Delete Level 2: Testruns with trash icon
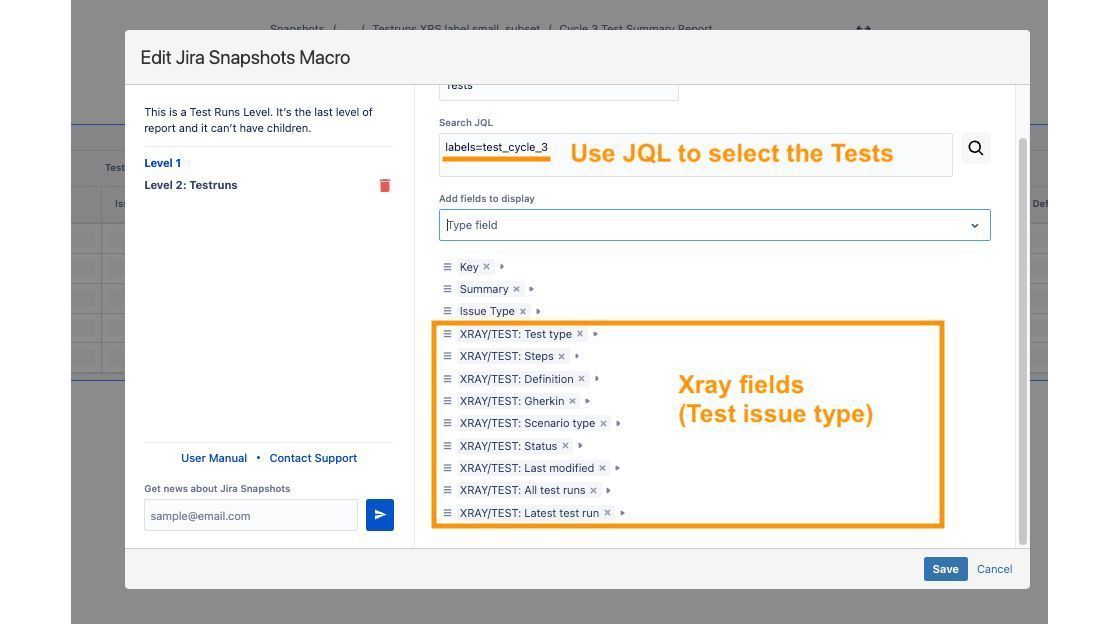 [x=384, y=186]
